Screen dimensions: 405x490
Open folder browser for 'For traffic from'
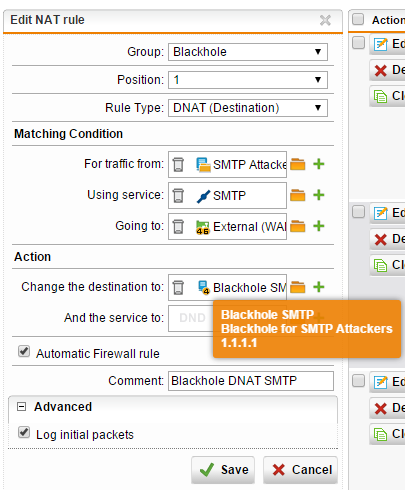[x=298, y=164]
